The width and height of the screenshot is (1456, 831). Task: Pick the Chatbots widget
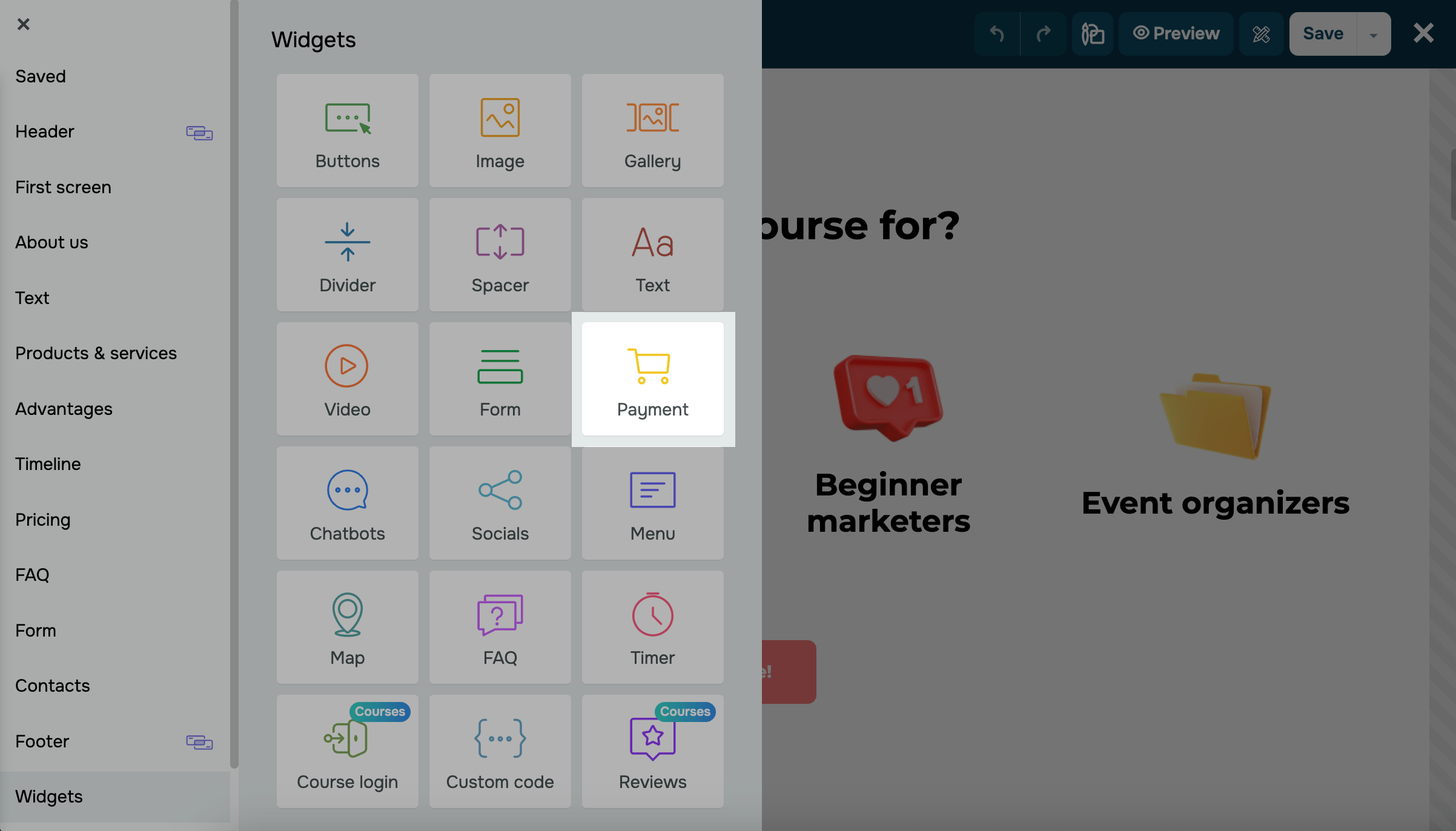point(347,503)
